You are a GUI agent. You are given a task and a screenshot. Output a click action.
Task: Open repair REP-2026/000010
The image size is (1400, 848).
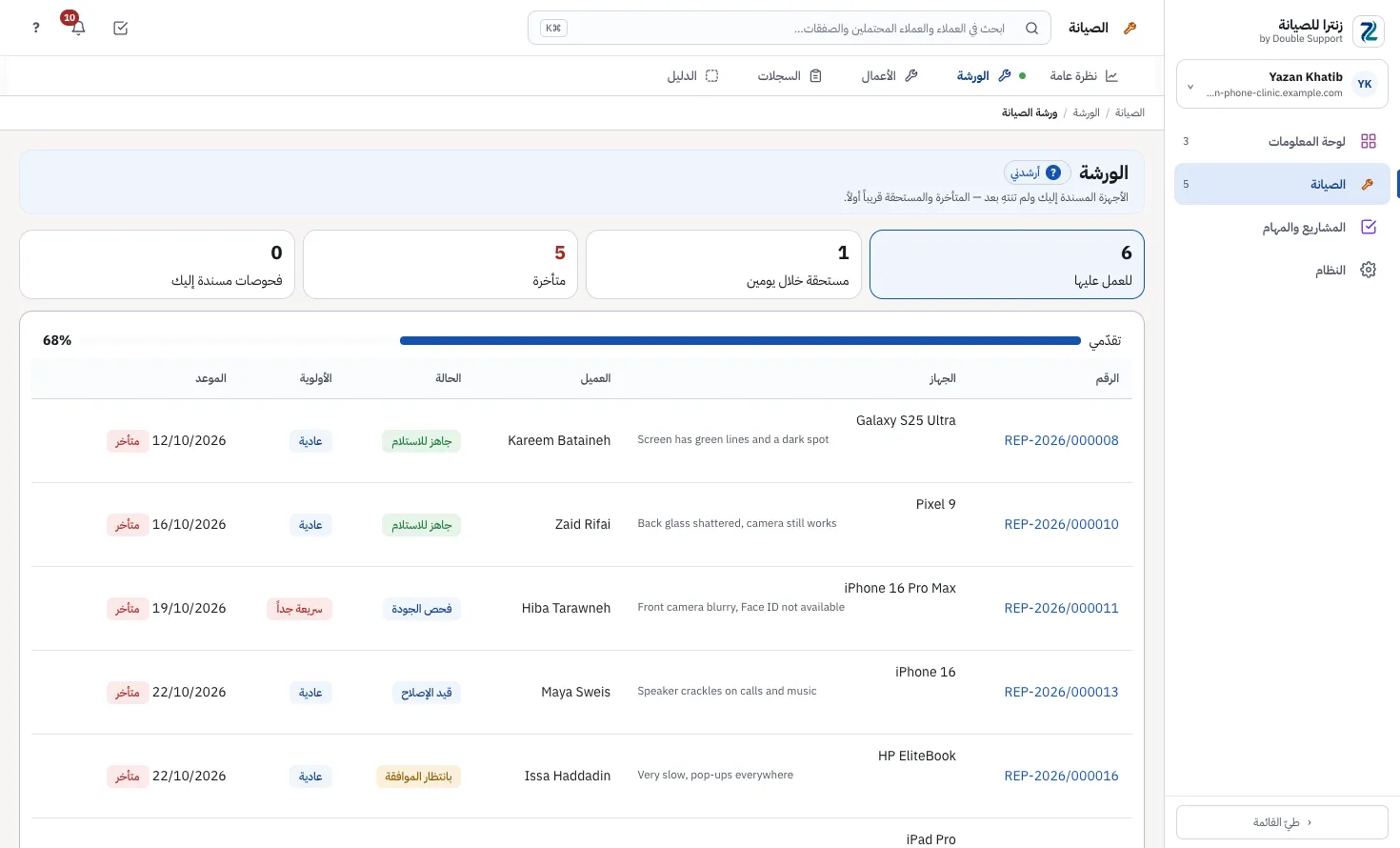[1061, 524]
